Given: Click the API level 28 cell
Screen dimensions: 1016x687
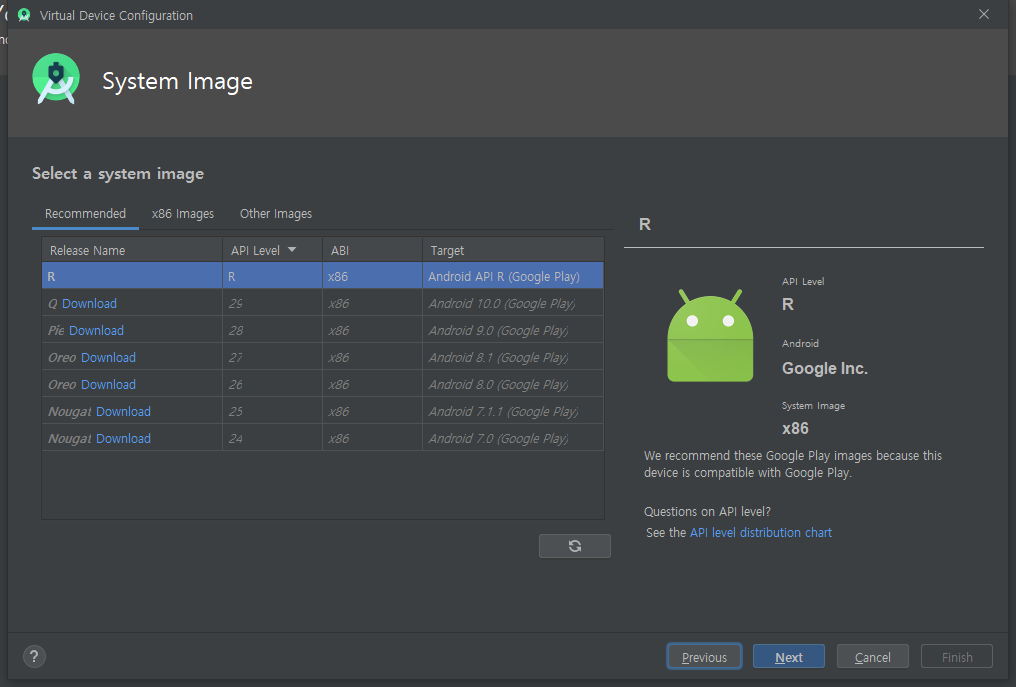Looking at the screenshot, I should click(273, 331).
